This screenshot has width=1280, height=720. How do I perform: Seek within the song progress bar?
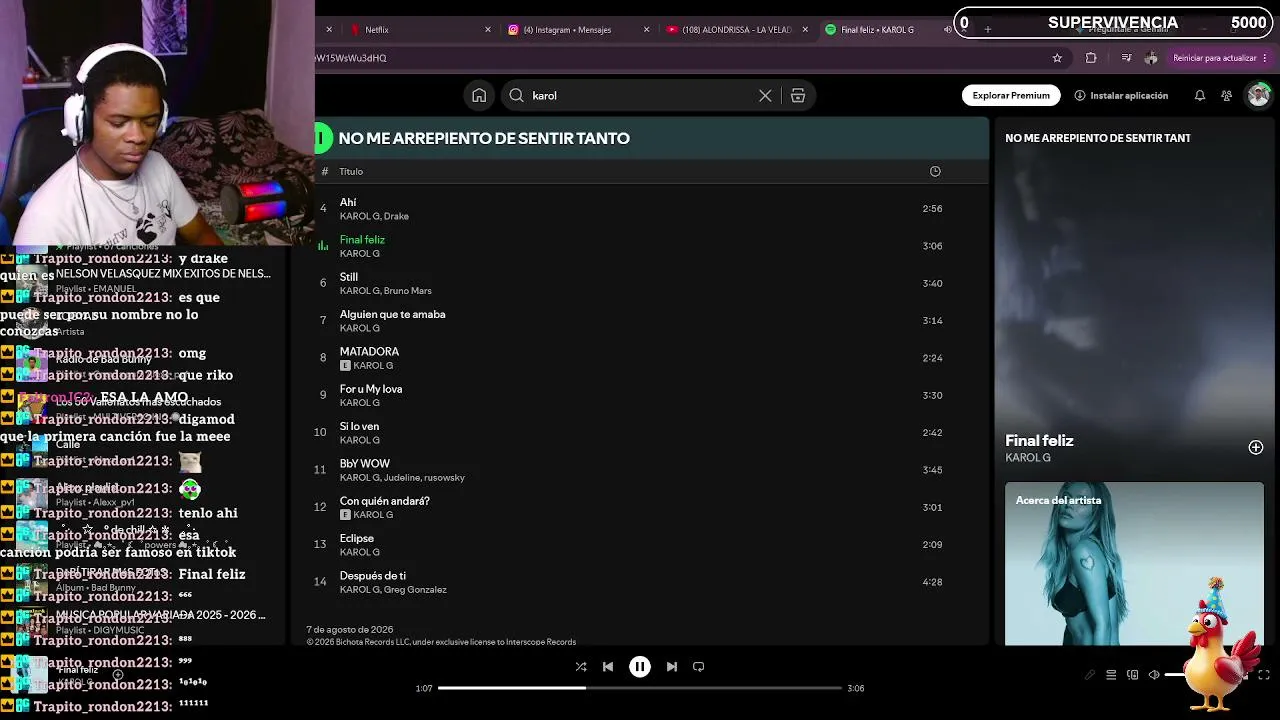(640, 688)
